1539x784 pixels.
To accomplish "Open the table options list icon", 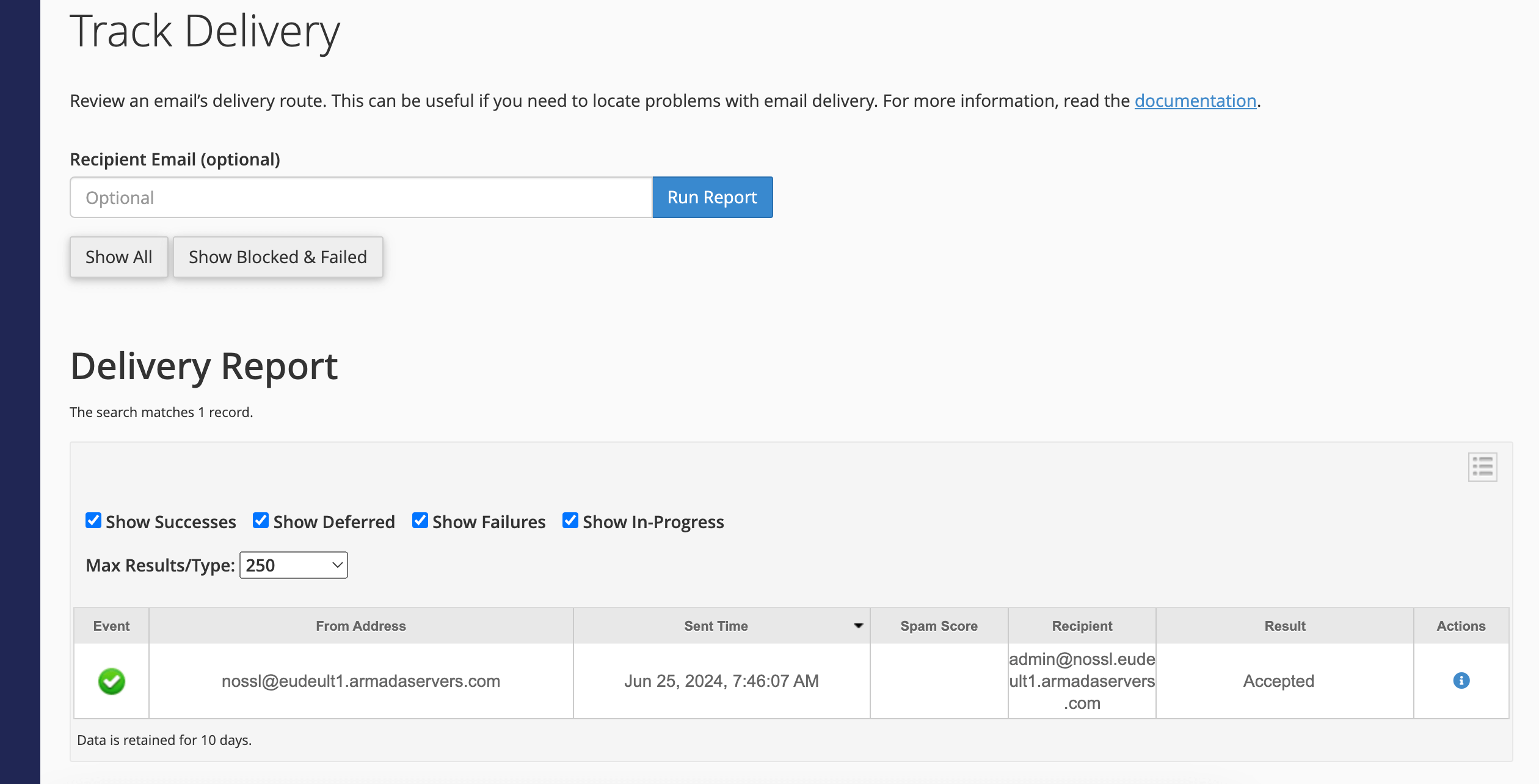I will point(1482,467).
